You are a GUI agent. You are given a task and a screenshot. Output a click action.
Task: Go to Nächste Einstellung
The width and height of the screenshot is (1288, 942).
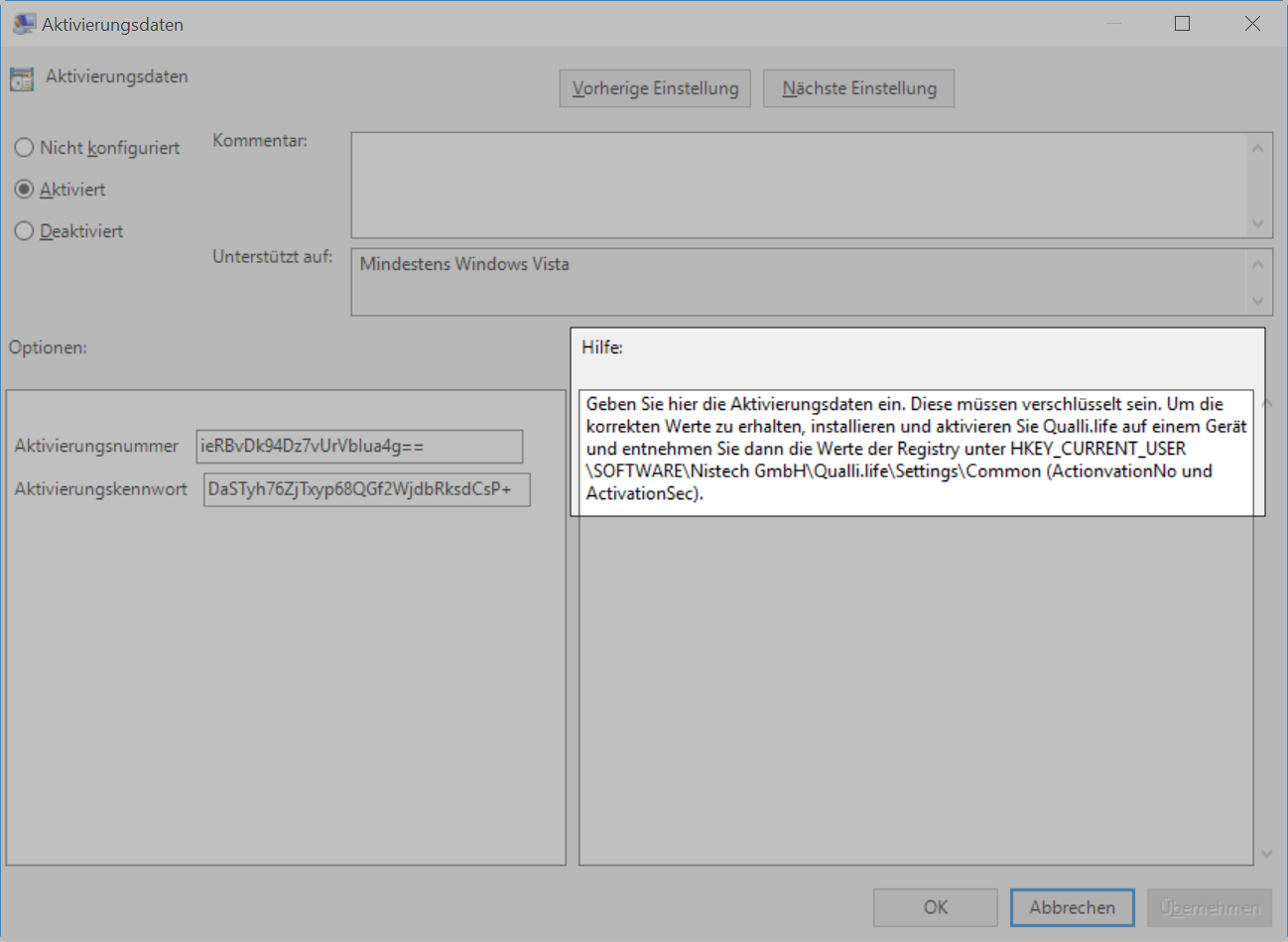coord(858,88)
